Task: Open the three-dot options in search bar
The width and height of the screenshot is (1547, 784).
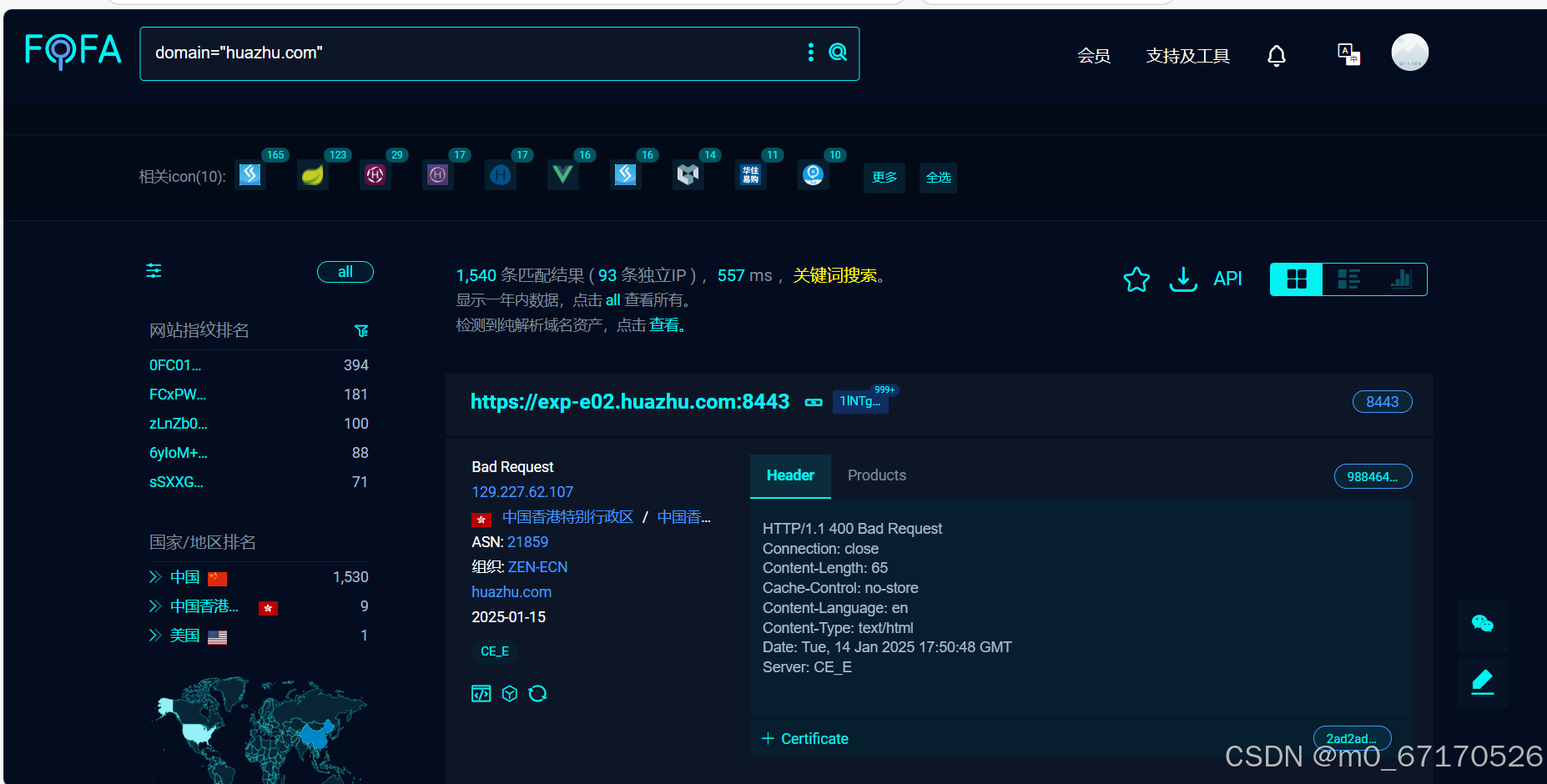Action: point(811,53)
